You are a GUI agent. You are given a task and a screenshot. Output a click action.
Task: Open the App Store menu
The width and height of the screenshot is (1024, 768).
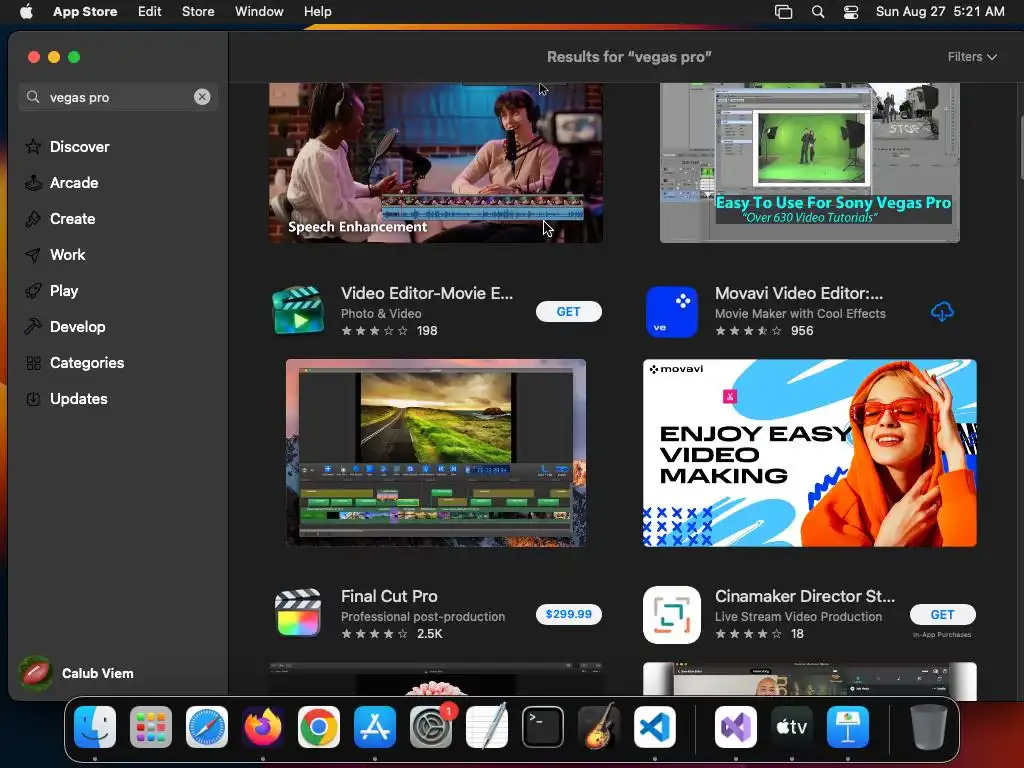click(85, 11)
